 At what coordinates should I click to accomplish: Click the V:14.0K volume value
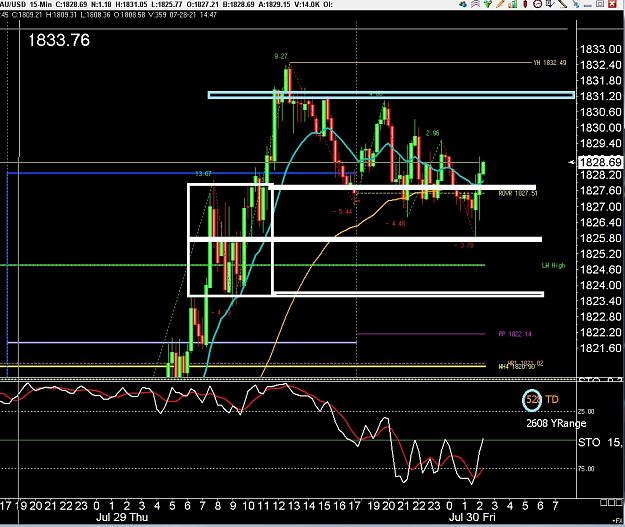point(309,4)
